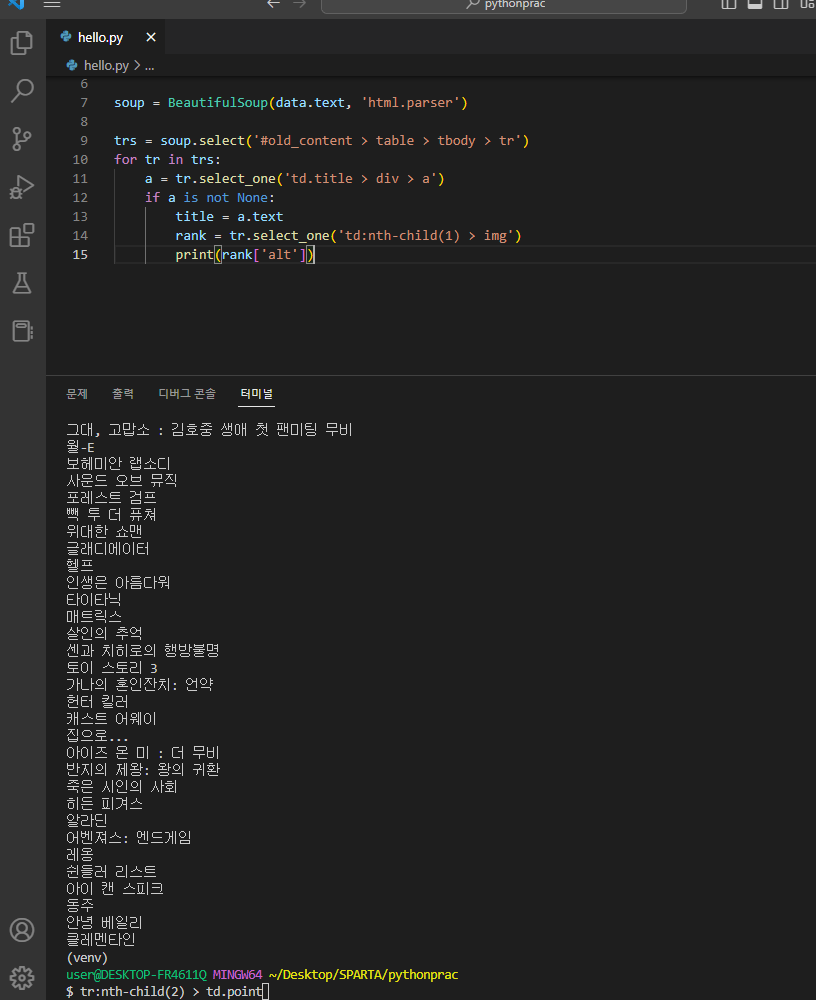Click 'td:nth-child(1) > img' string on line 14

(x=426, y=236)
